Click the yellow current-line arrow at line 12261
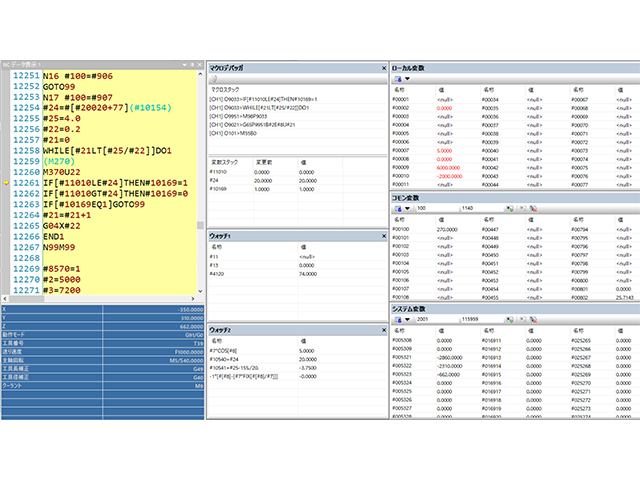Screen dimensions: 640x480 point(6,183)
